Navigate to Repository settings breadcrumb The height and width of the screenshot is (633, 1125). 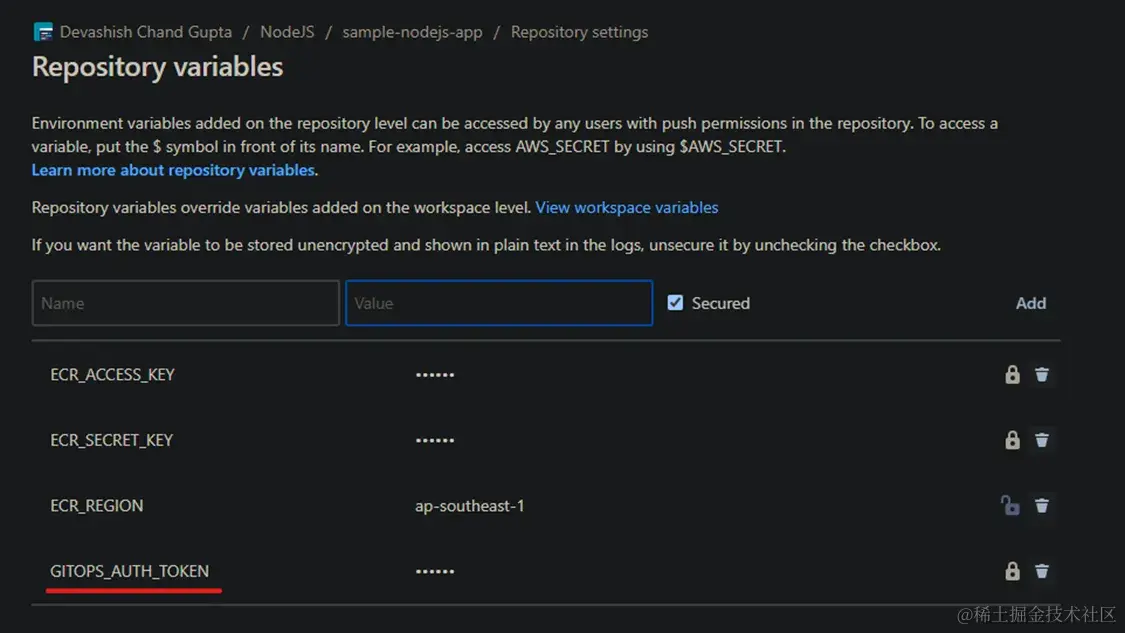[579, 32]
